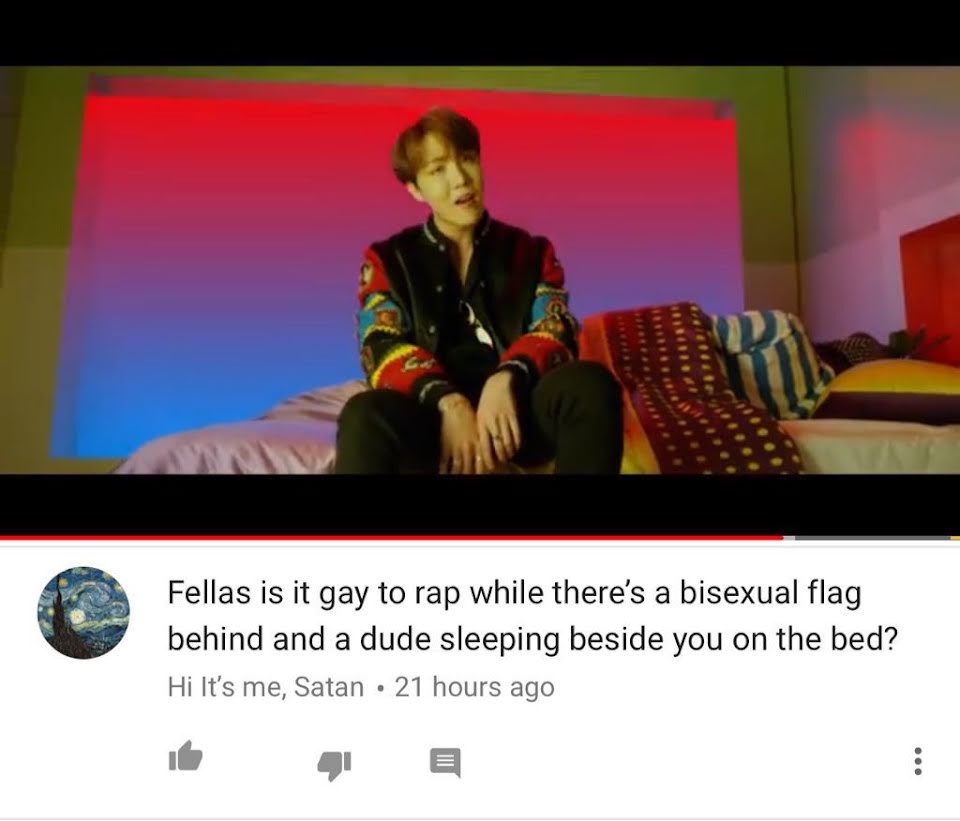Open the three-dot comment options menu
The image size is (960, 821).
[x=917, y=761]
